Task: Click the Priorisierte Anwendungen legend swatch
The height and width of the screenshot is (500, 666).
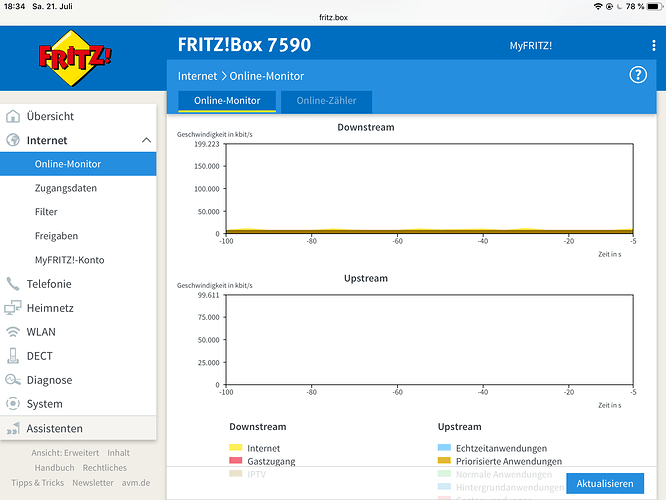Action: coord(444,460)
